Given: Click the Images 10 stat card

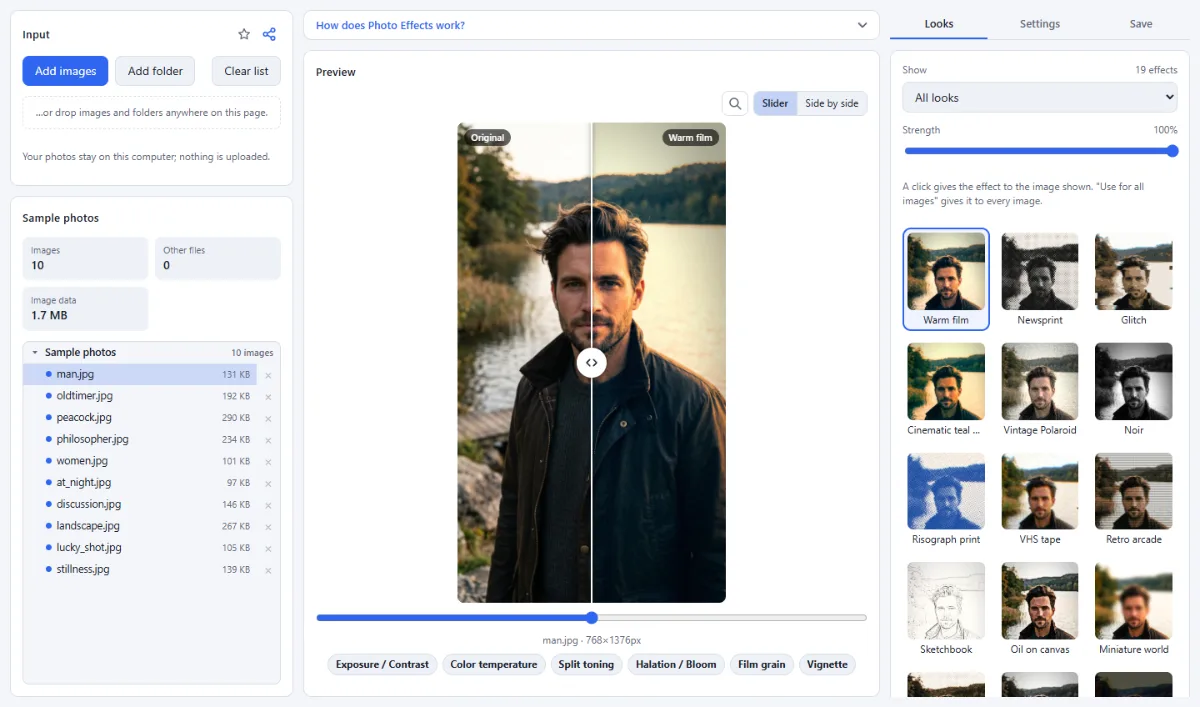Looking at the screenshot, I should (x=85, y=258).
